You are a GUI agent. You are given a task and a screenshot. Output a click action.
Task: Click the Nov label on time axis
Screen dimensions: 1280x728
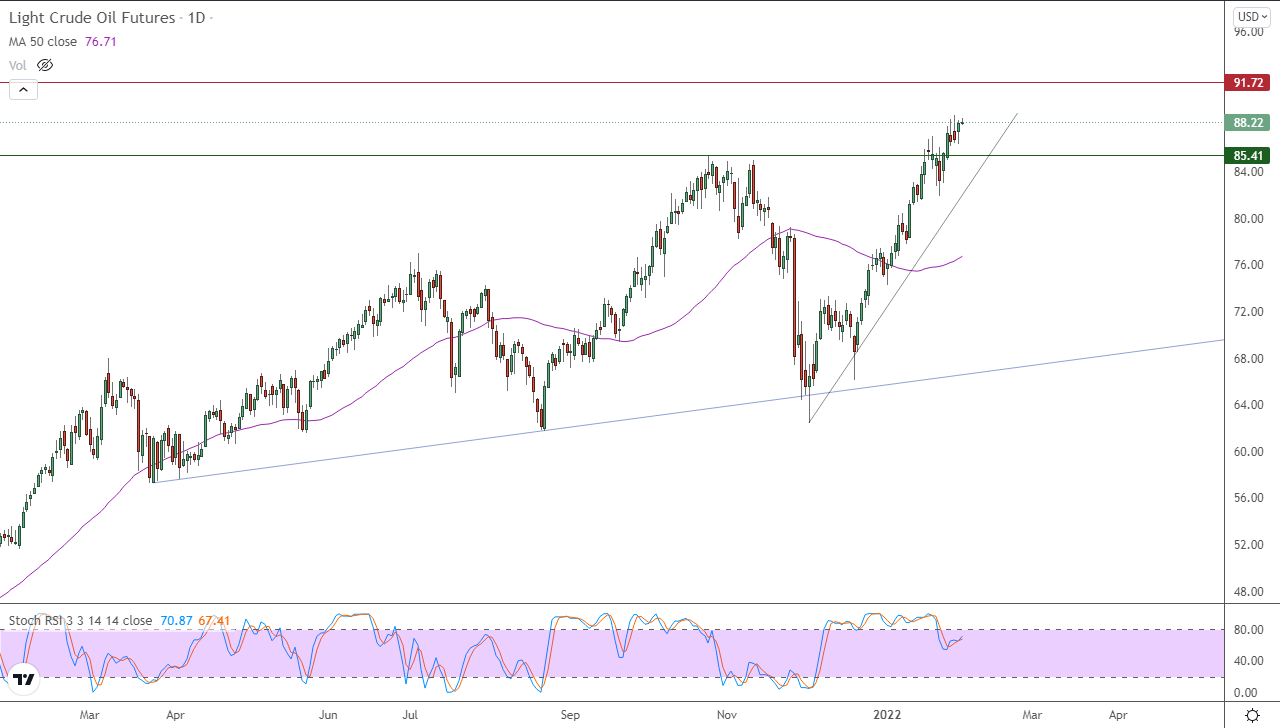pyautogui.click(x=727, y=715)
